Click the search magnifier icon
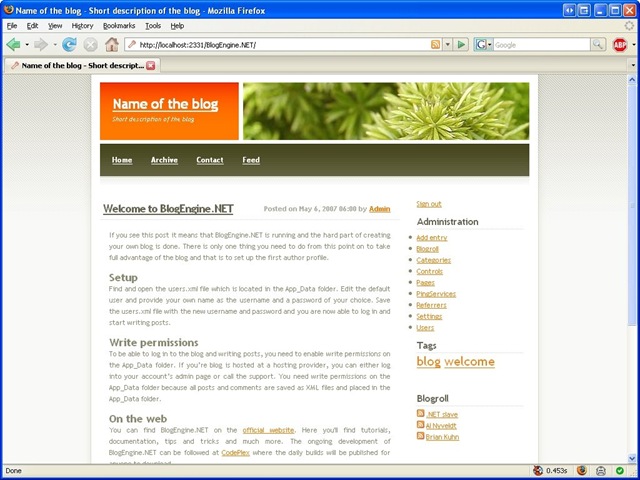 point(598,44)
